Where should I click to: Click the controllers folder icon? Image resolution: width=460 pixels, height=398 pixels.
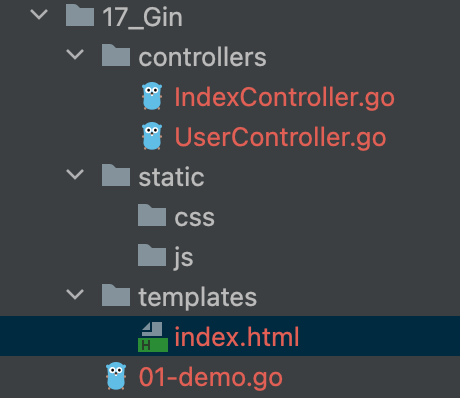tap(116, 55)
